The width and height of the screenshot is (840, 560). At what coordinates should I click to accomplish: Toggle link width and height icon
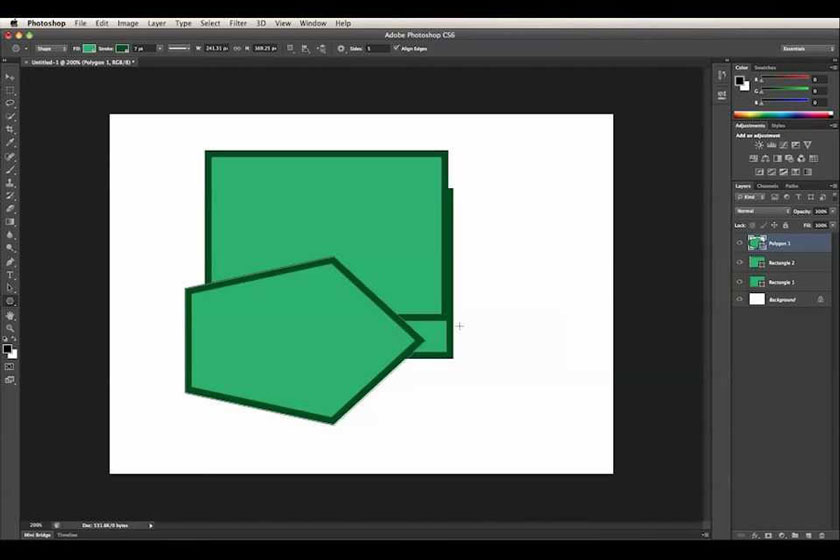237,49
